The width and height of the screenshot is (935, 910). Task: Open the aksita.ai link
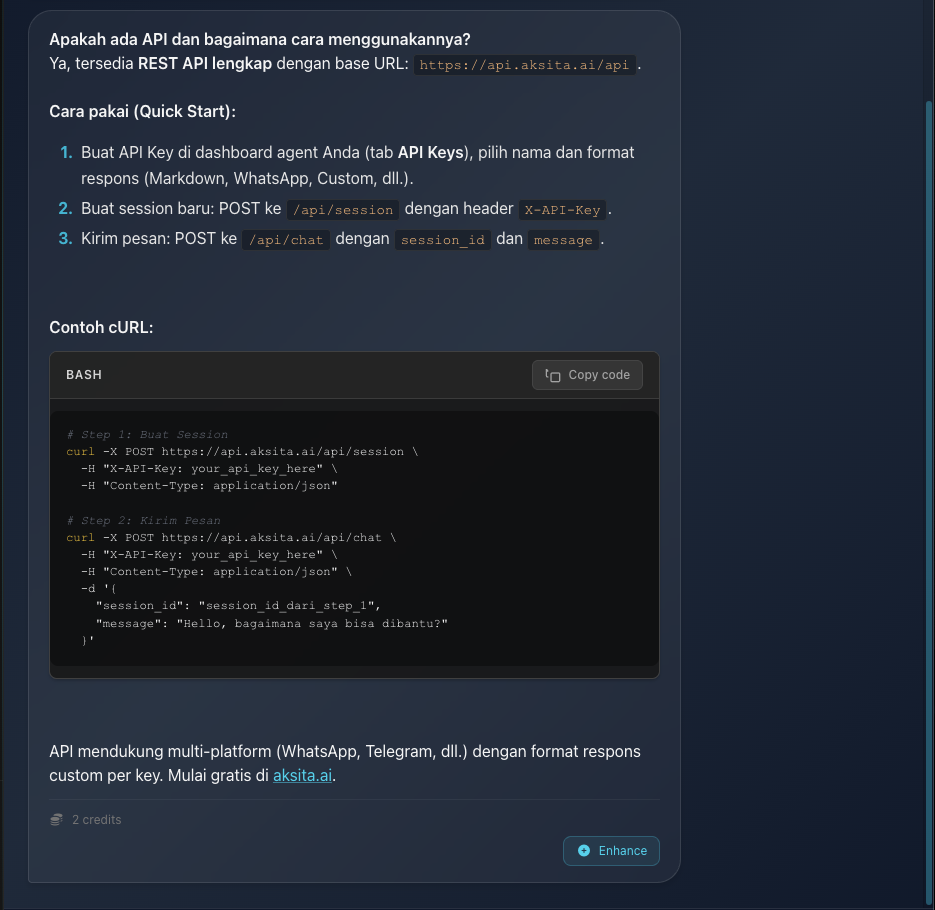[302, 775]
